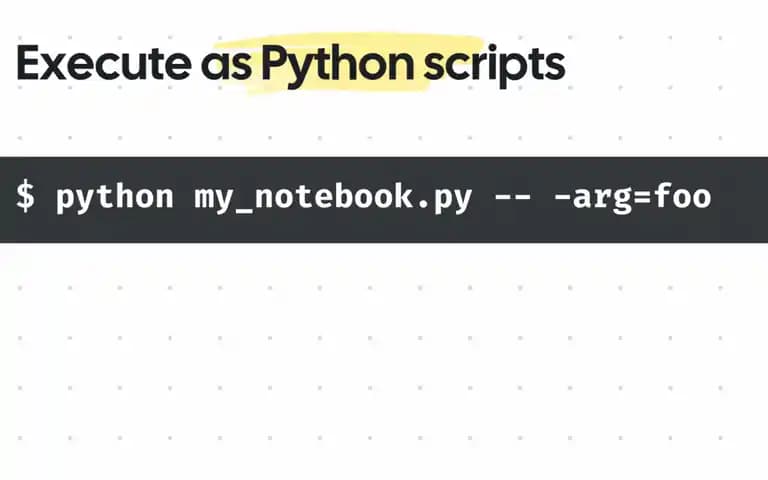Click the letter "E" starting the title

pos(27,63)
